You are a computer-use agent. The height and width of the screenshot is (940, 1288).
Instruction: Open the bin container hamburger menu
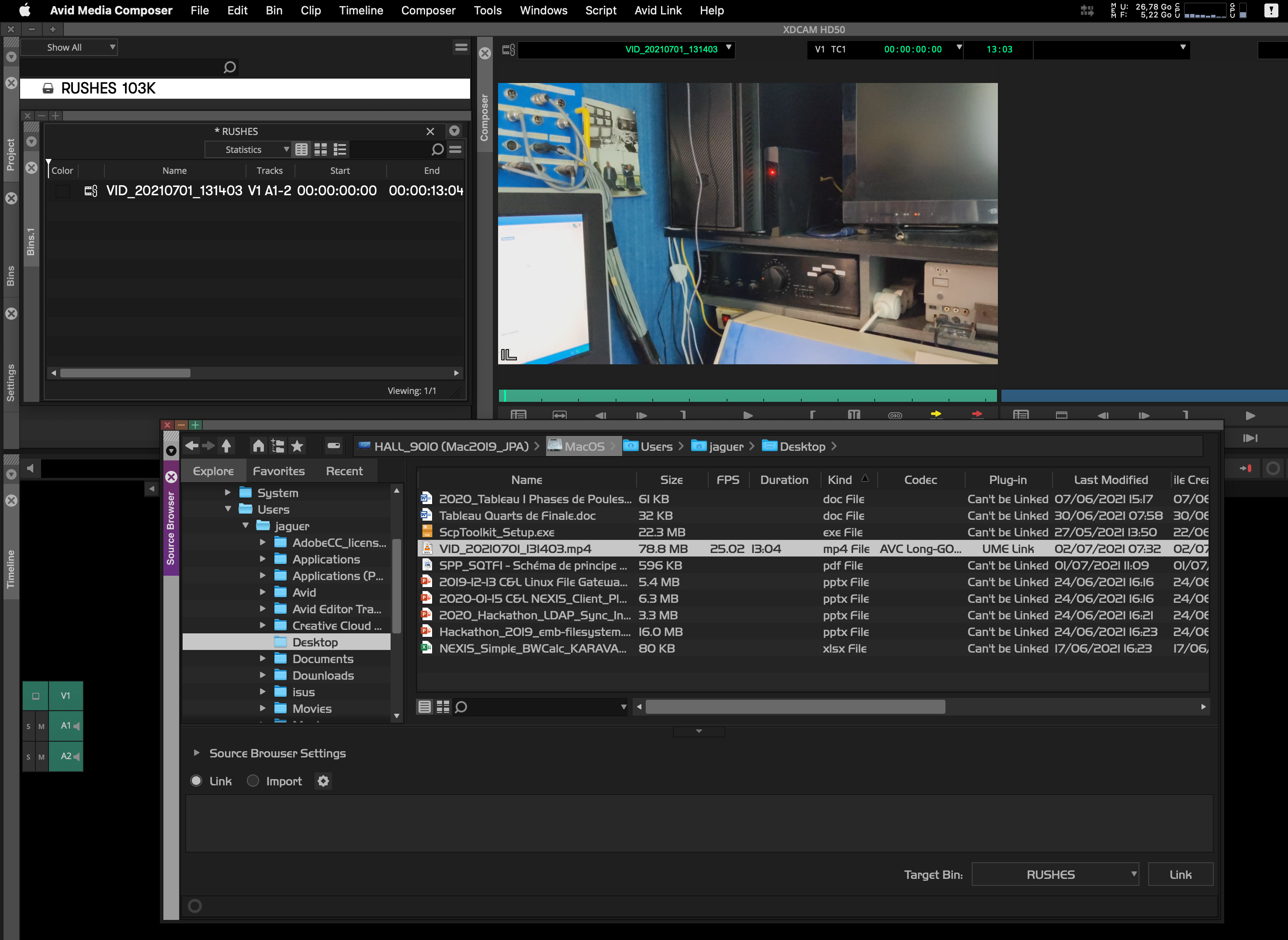[x=461, y=47]
